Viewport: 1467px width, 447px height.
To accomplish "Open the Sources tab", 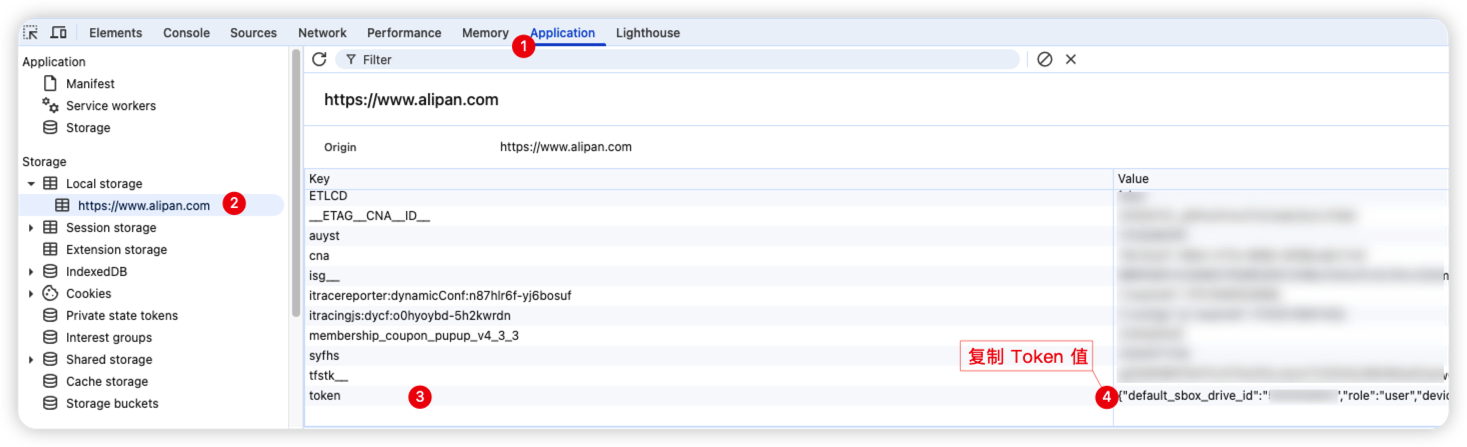I will (253, 33).
